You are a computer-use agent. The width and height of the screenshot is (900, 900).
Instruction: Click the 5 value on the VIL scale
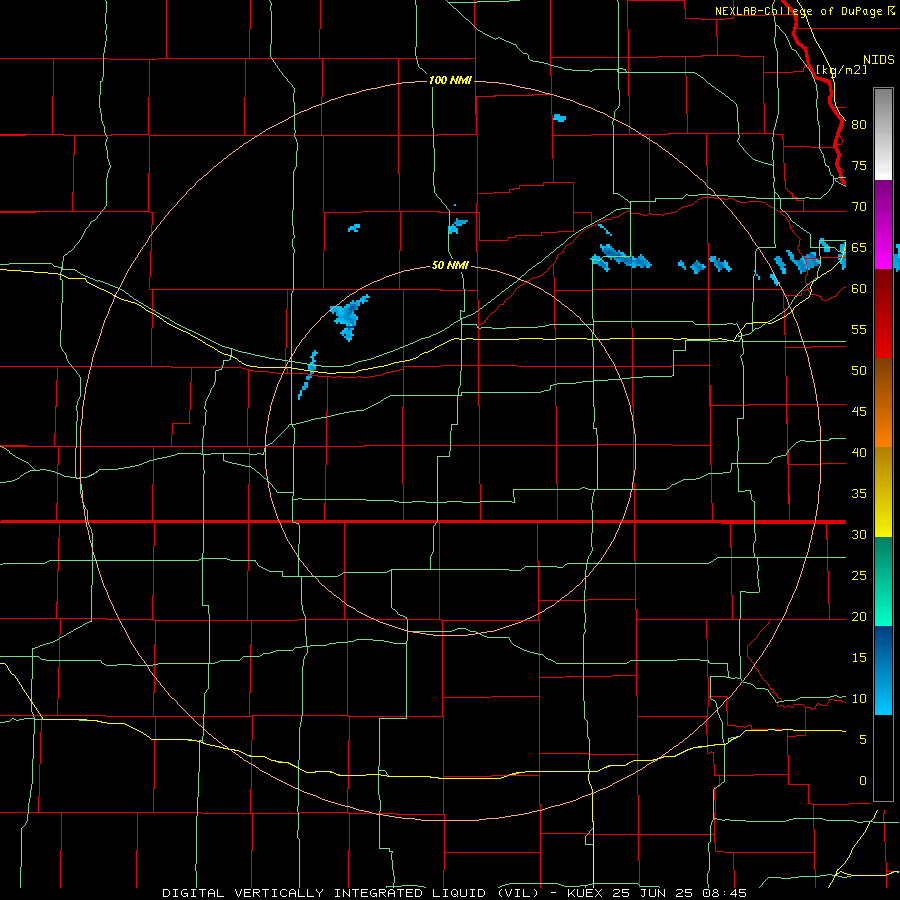coord(863,739)
